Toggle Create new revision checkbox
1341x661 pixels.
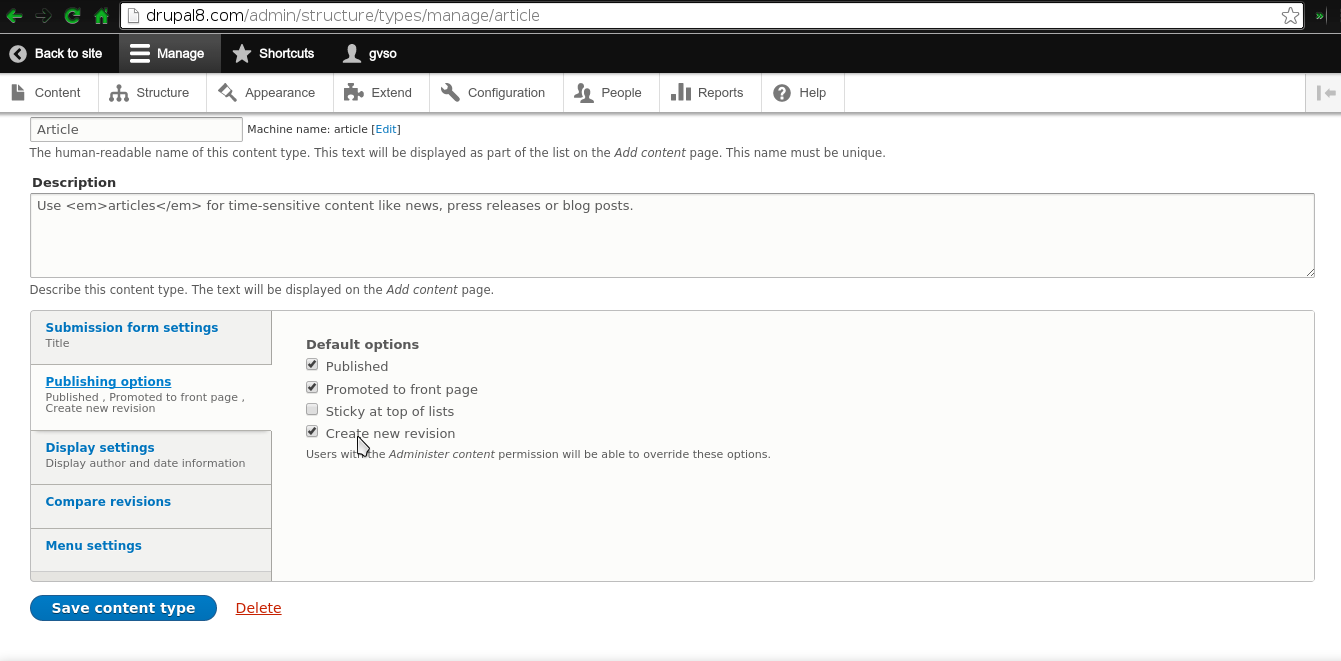pos(312,432)
